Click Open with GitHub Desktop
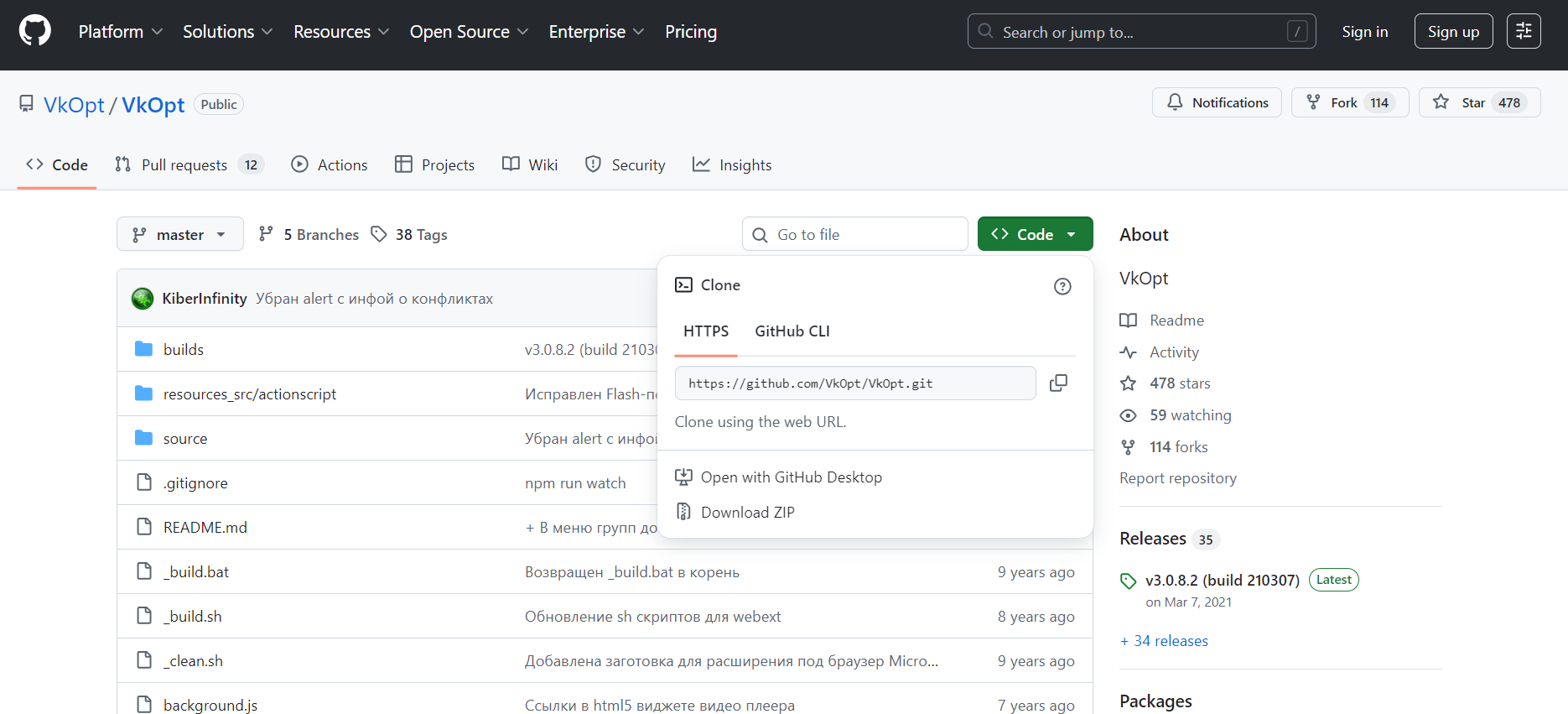Image resolution: width=1568 pixels, height=714 pixels. [791, 477]
